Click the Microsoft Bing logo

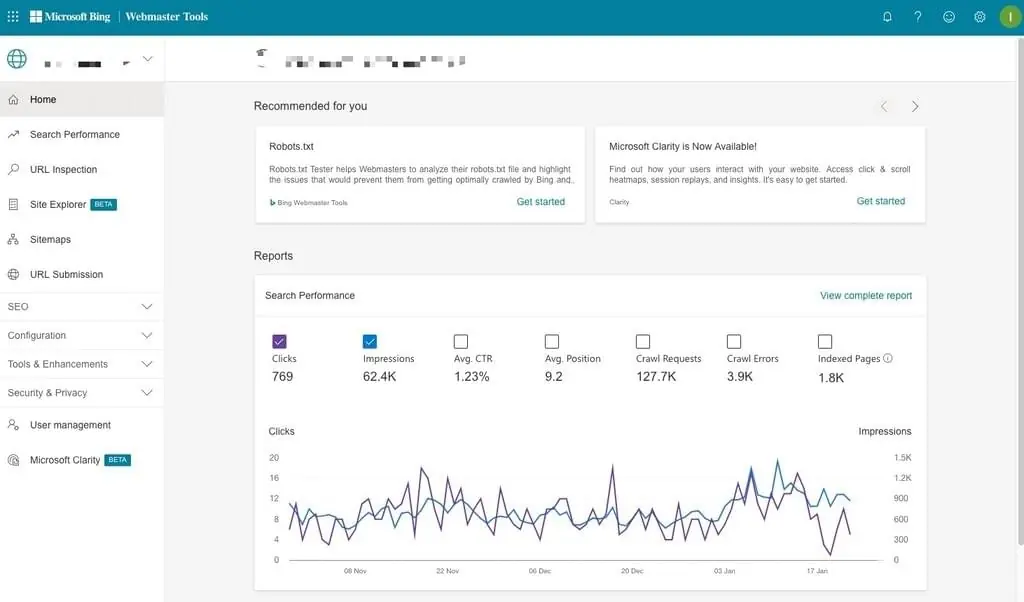72,17
